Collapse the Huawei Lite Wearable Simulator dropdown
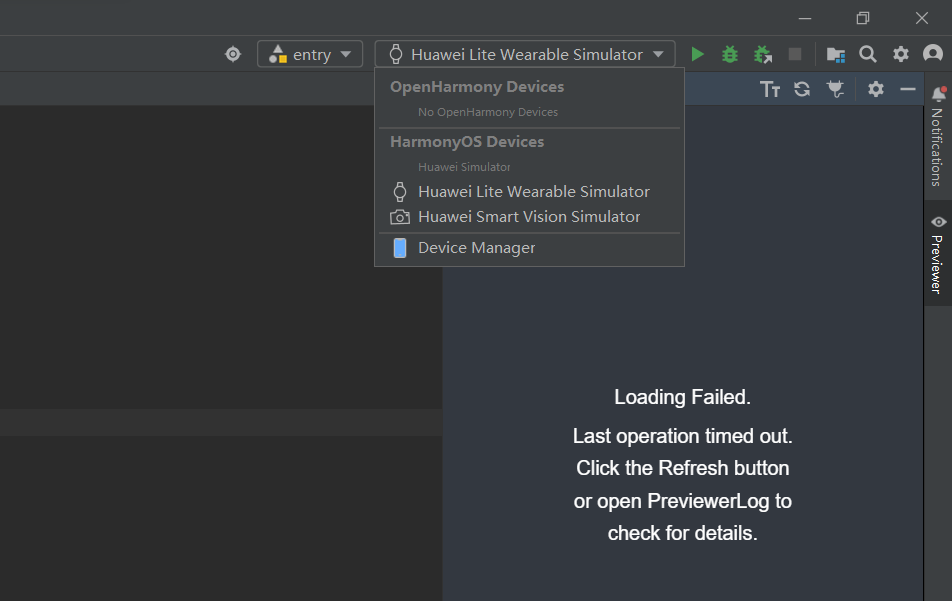 click(525, 54)
